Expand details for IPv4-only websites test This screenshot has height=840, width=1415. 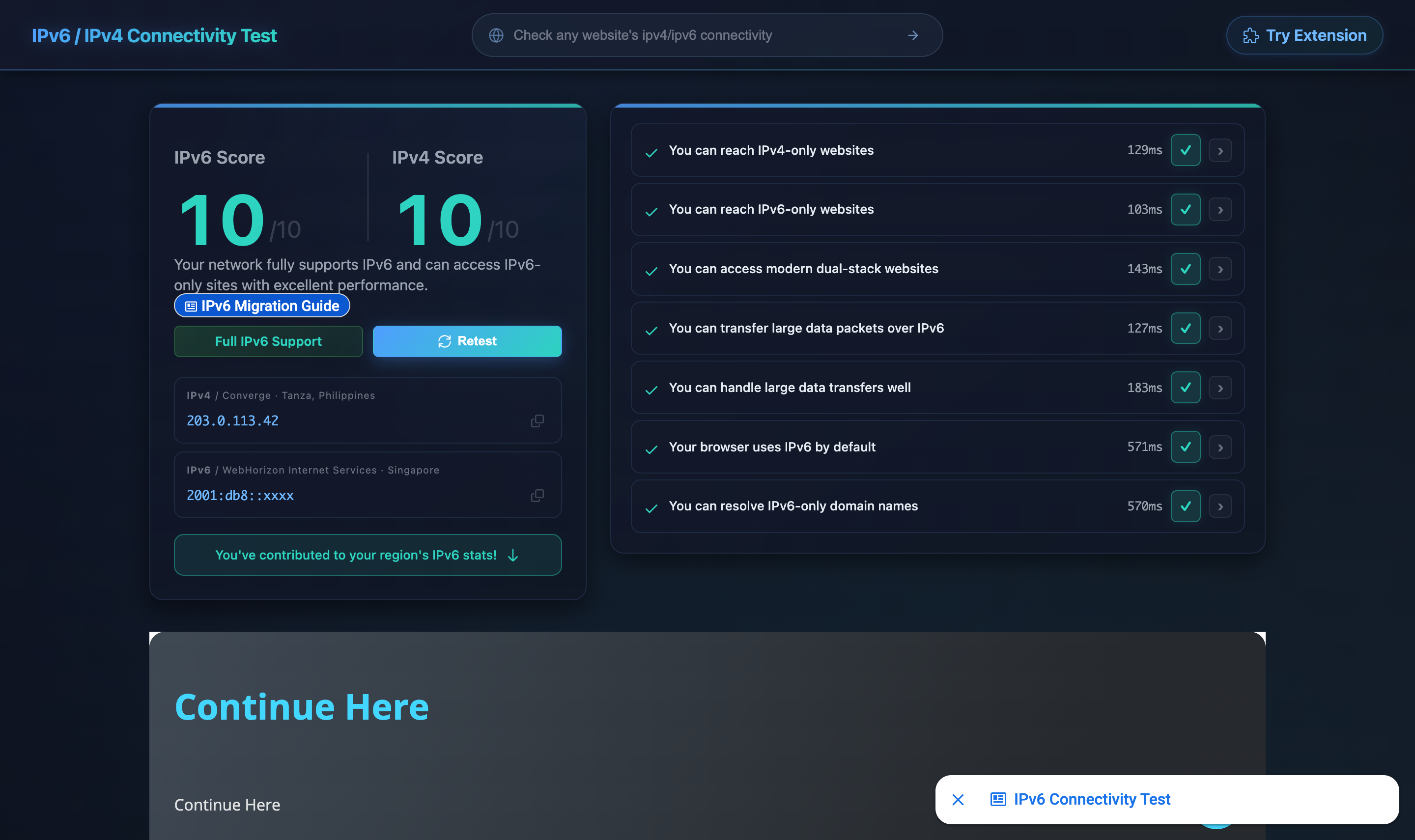(x=1220, y=151)
